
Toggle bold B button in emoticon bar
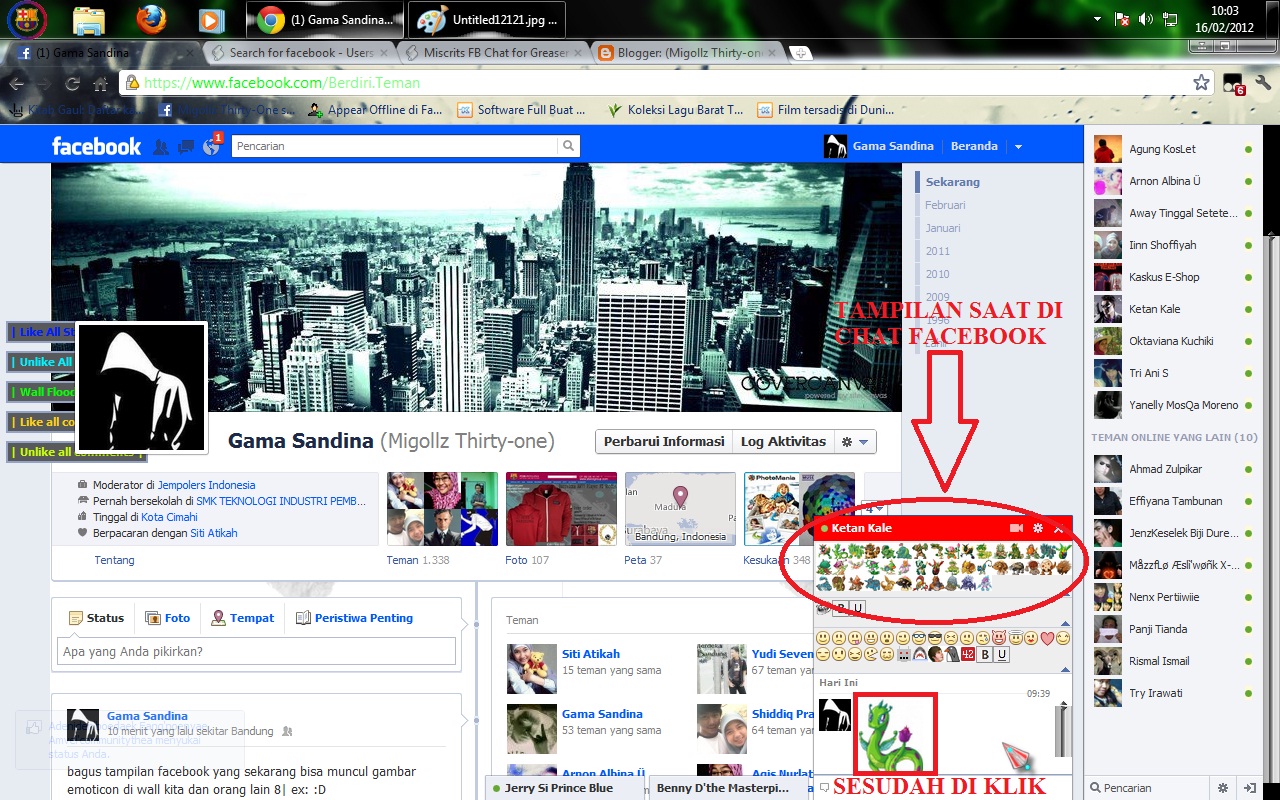tap(985, 654)
